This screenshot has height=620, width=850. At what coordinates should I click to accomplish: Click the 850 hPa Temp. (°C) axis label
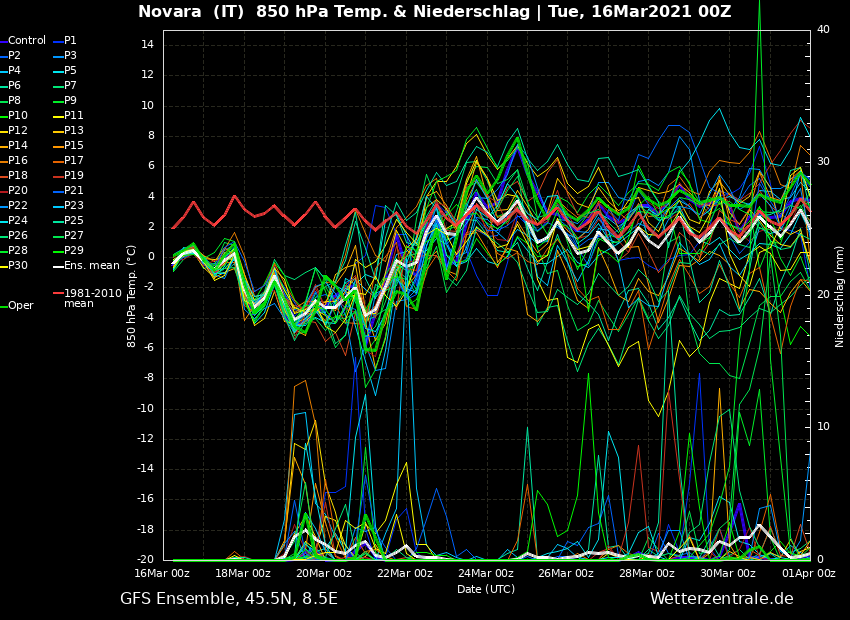pyautogui.click(x=131, y=296)
